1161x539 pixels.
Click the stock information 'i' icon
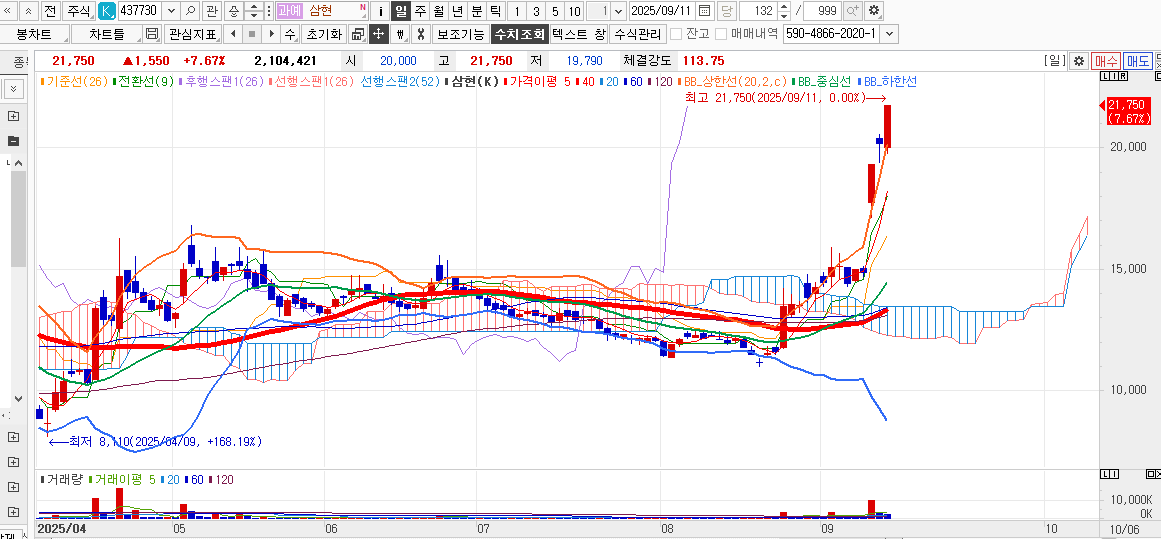pos(381,11)
